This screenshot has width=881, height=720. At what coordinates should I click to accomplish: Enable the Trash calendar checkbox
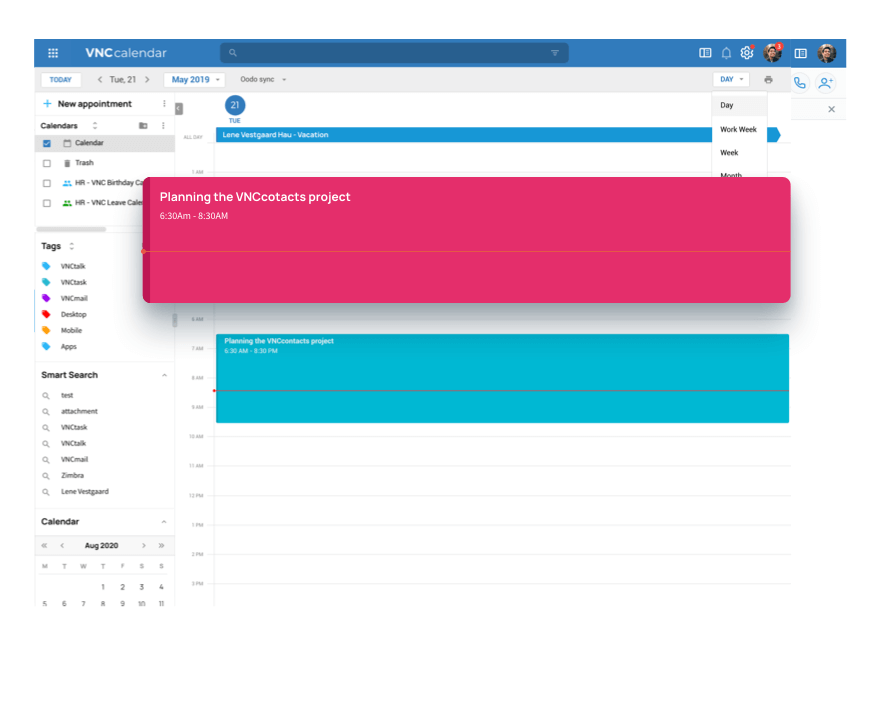coord(47,163)
